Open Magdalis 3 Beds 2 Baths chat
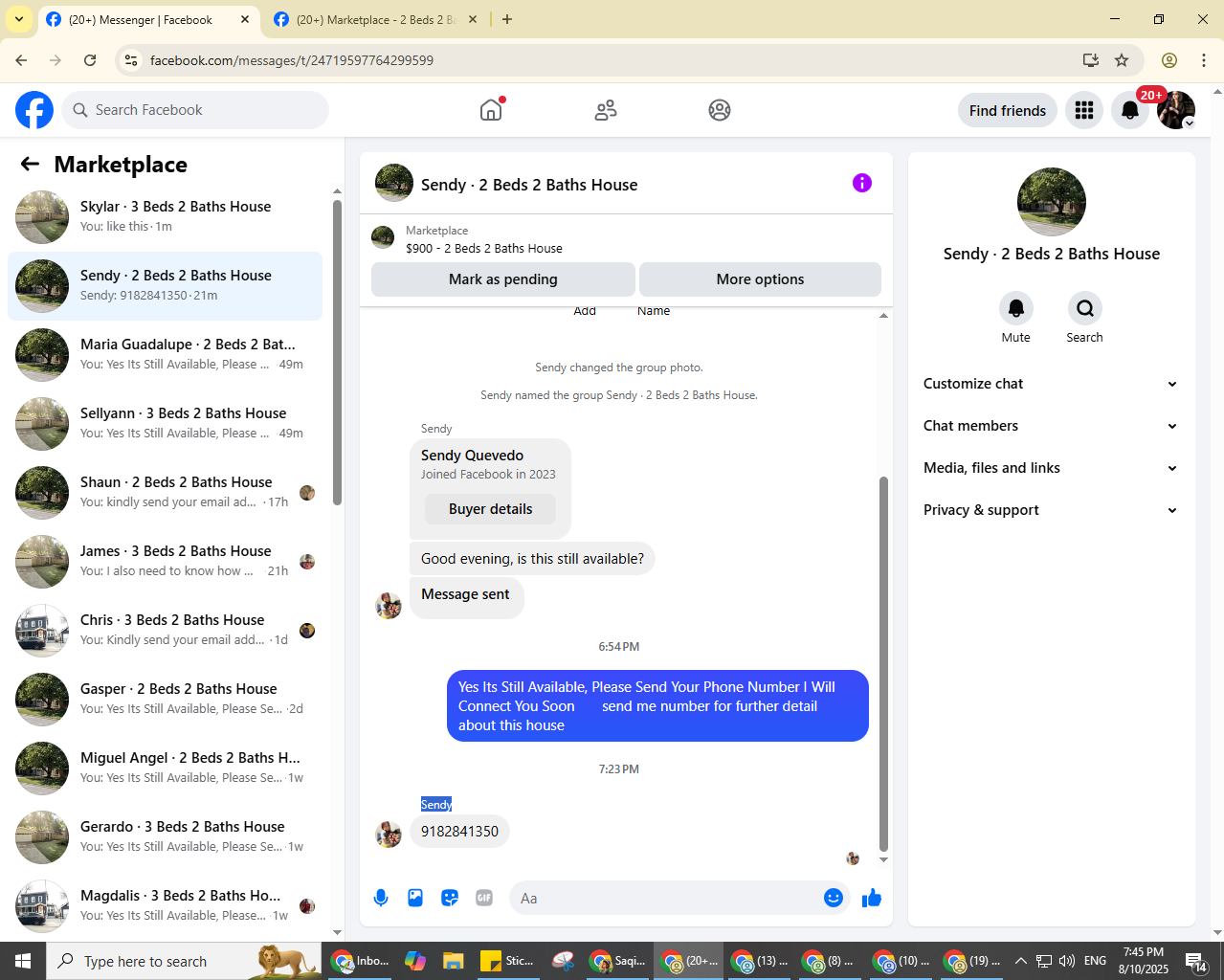Screen dimensions: 1224x980 click(x=166, y=906)
